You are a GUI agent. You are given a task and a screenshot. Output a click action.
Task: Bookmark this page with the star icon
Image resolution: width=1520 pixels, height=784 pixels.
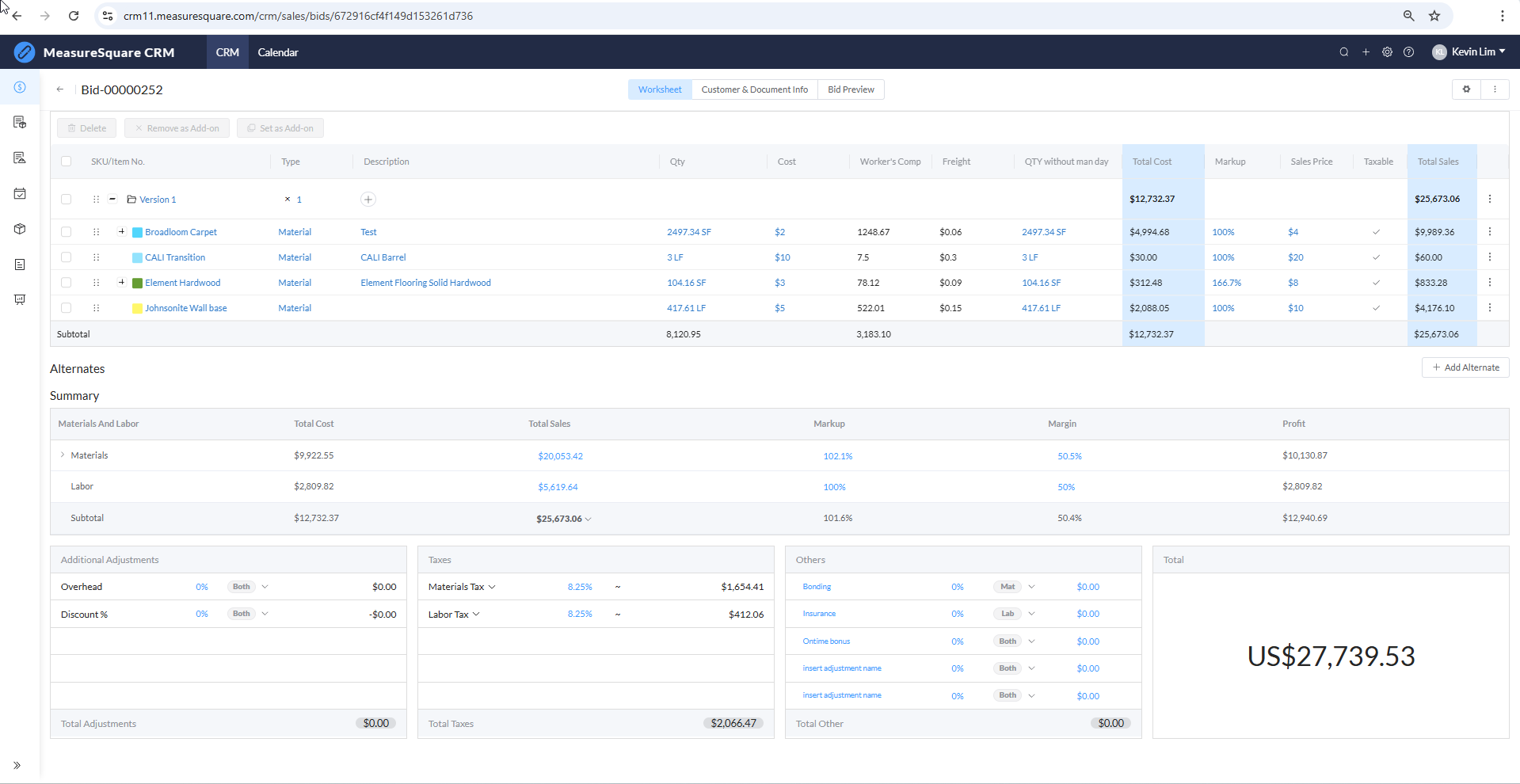(x=1434, y=16)
